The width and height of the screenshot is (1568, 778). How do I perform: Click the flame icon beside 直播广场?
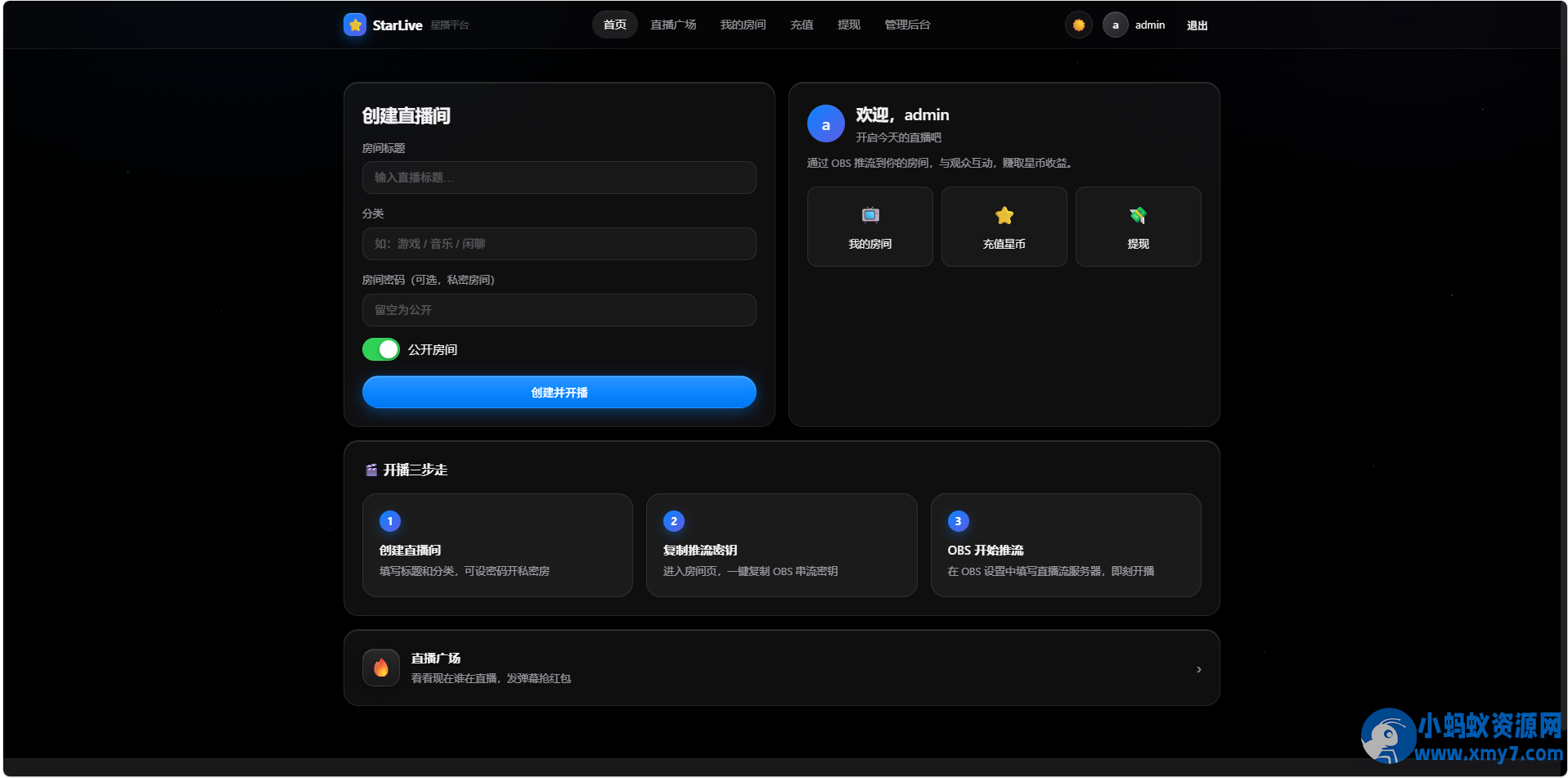[x=381, y=668]
